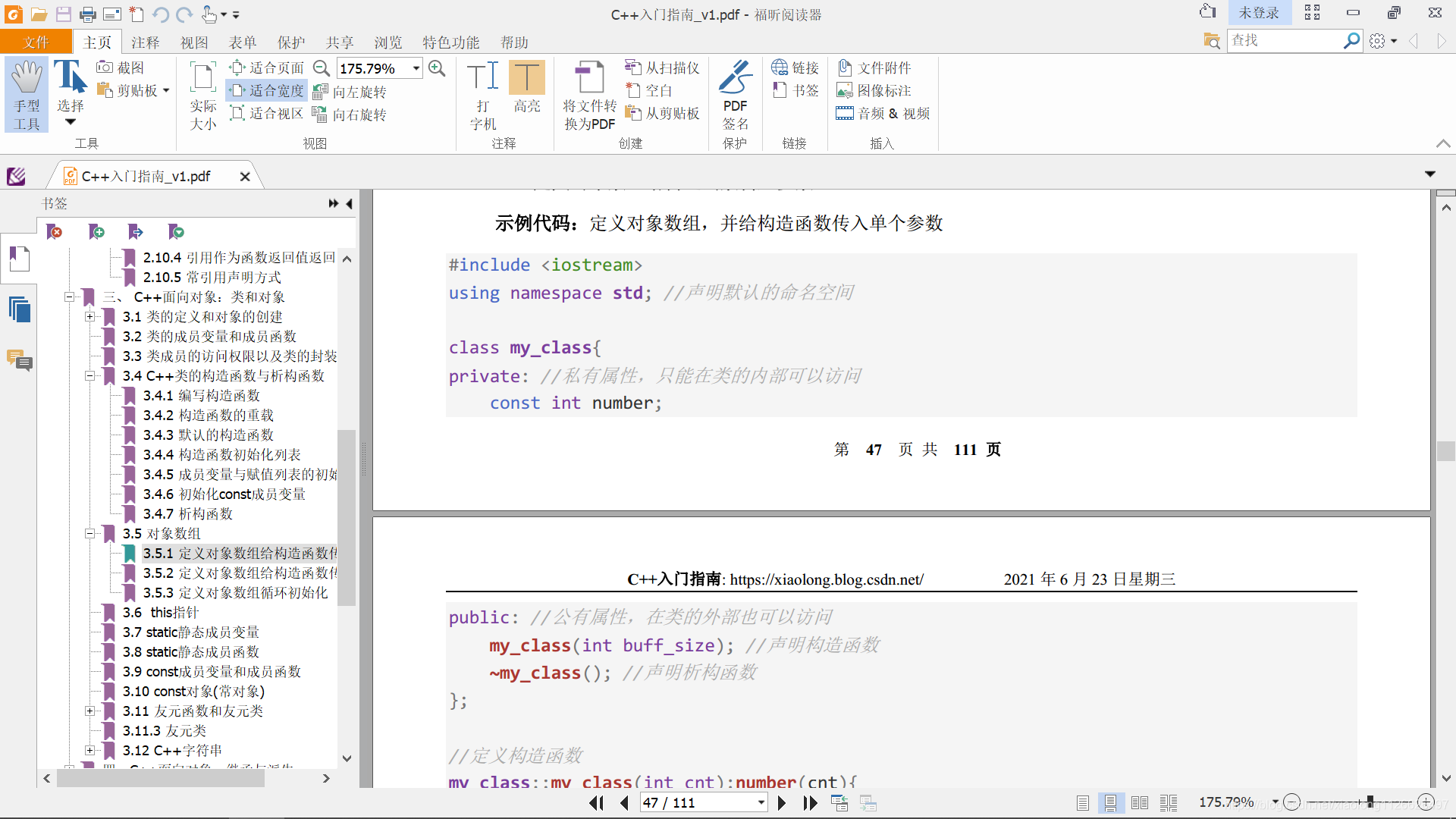Viewport: 1456px width, 819px height.
Task: Expand the 3.11 友元函数和友元类 bookmark
Action: click(89, 711)
